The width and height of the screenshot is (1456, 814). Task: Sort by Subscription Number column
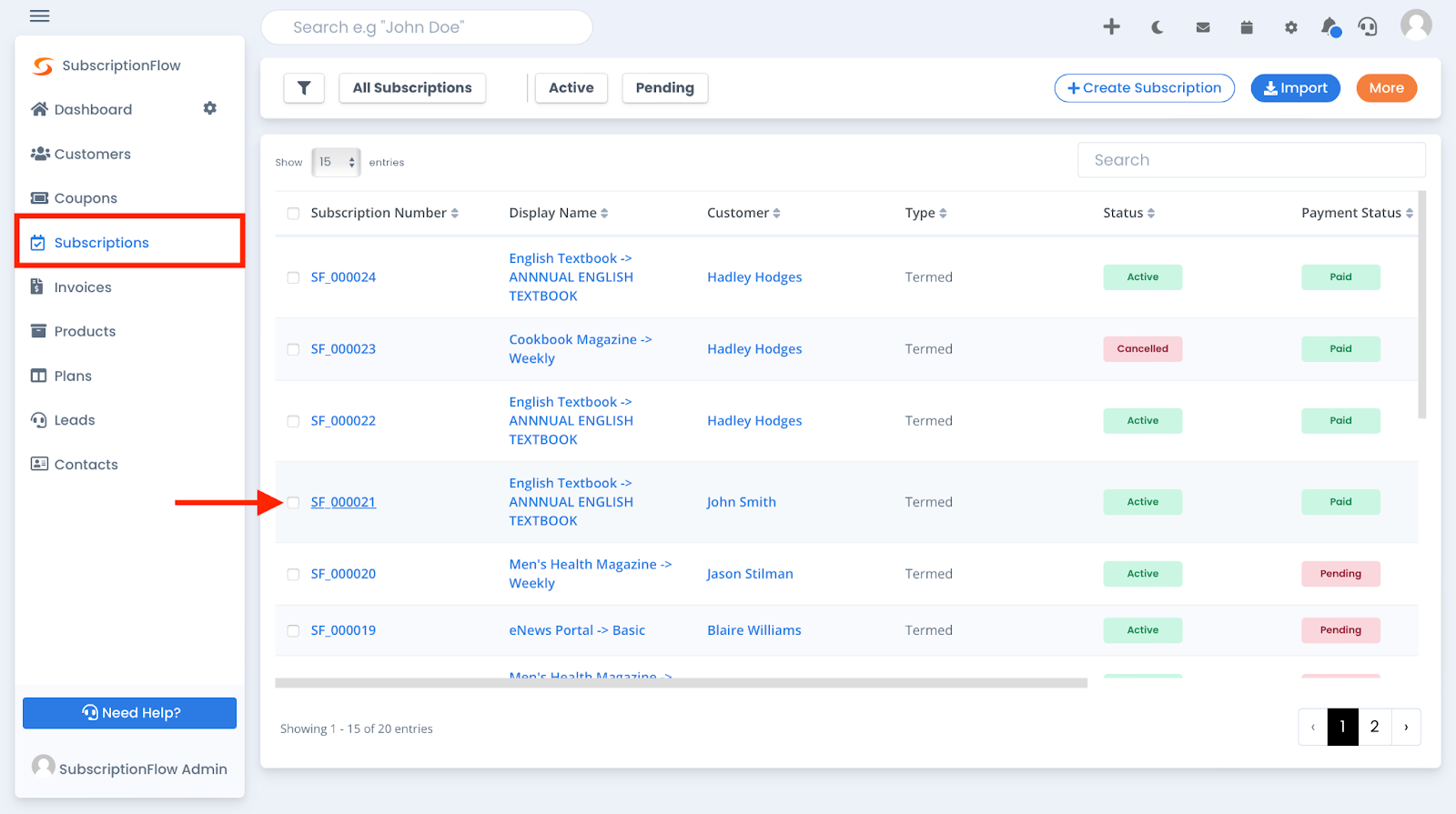384,213
